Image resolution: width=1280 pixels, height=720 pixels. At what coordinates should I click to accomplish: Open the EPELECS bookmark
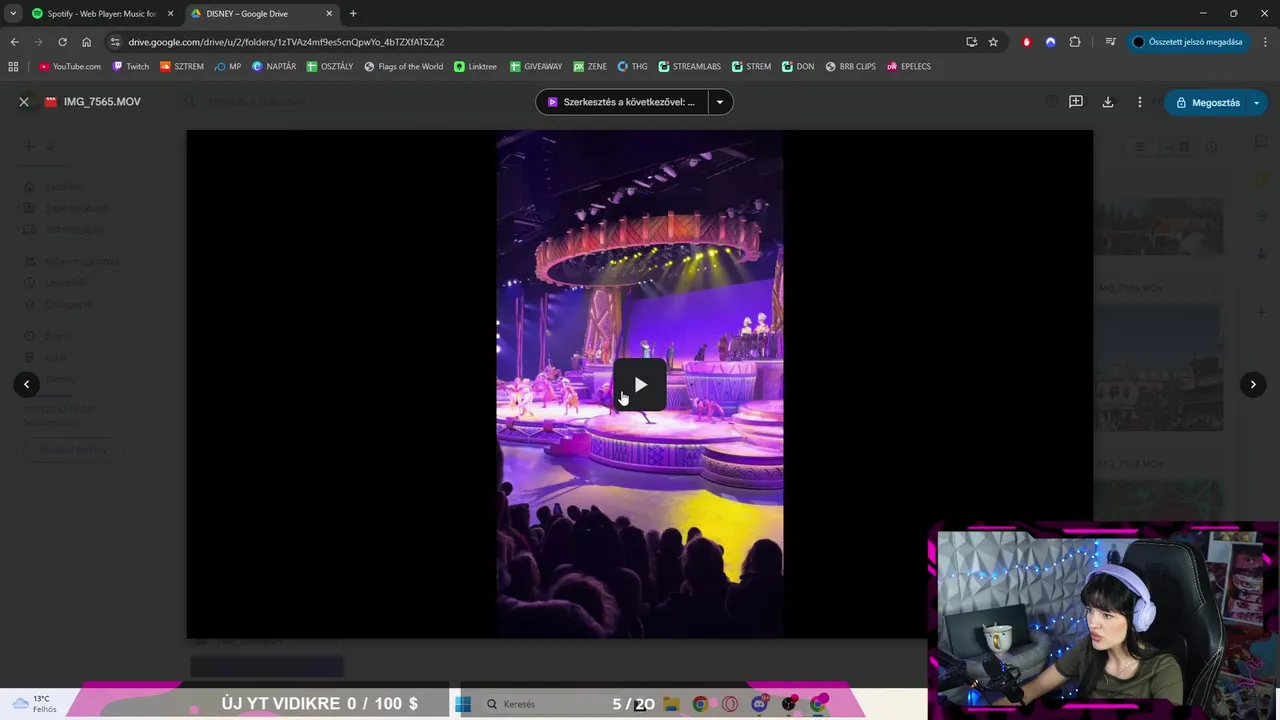(908, 67)
